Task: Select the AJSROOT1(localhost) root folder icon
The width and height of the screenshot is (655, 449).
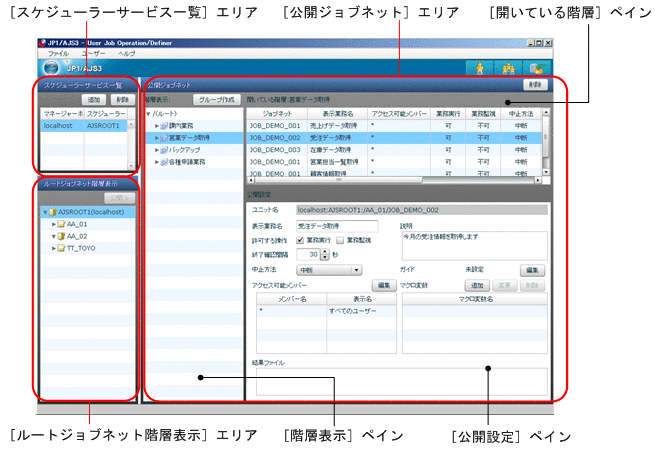Action: click(52, 212)
